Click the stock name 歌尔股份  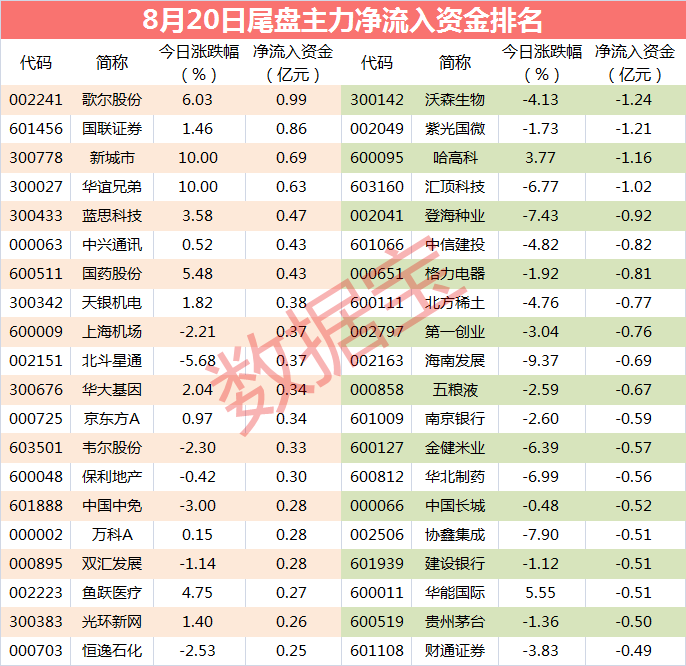click(112, 100)
